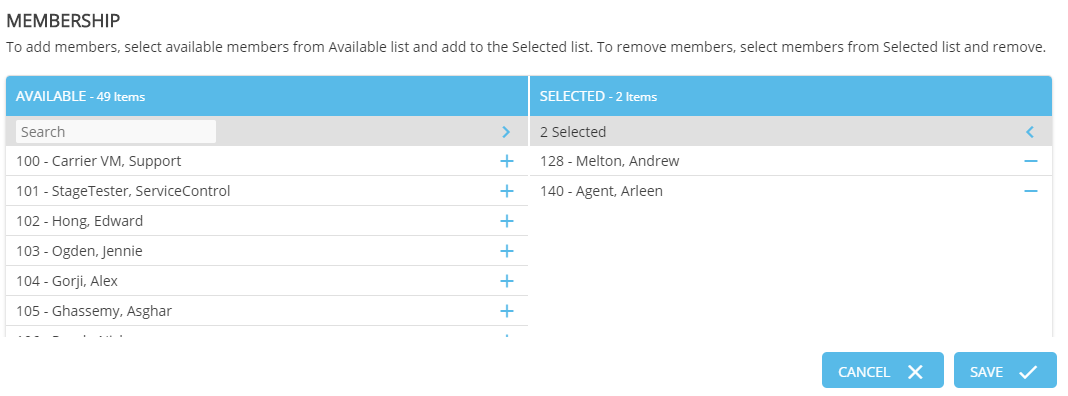Click the Search field in Available list

coord(116,132)
